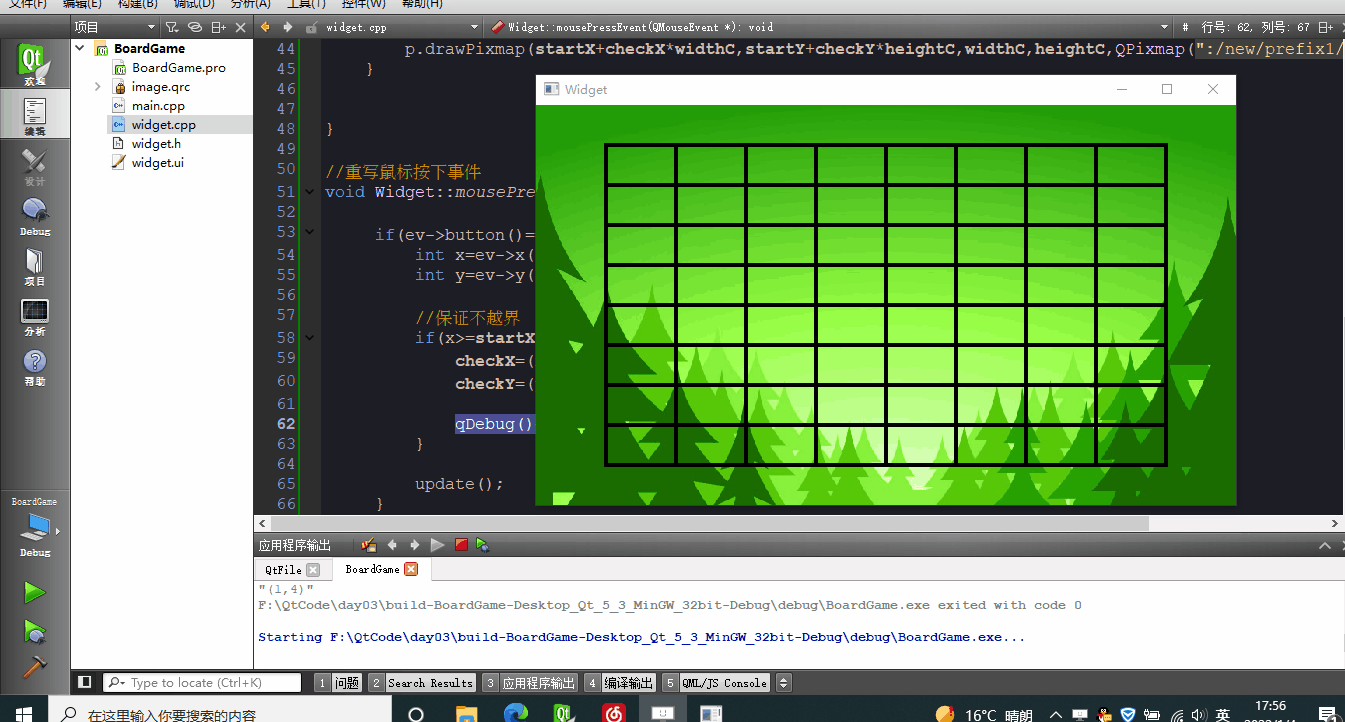The width and height of the screenshot is (1345, 722).
Task: Collapse the output pane with the chevron
Action: 1325,546
